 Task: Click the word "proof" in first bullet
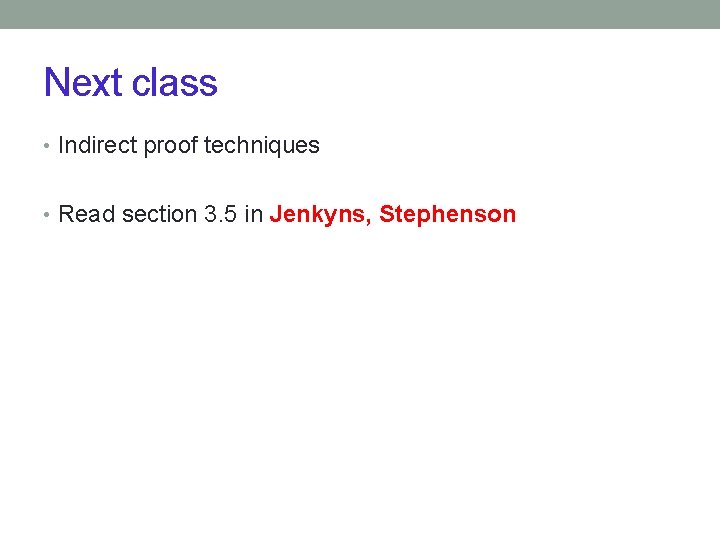pos(171,146)
